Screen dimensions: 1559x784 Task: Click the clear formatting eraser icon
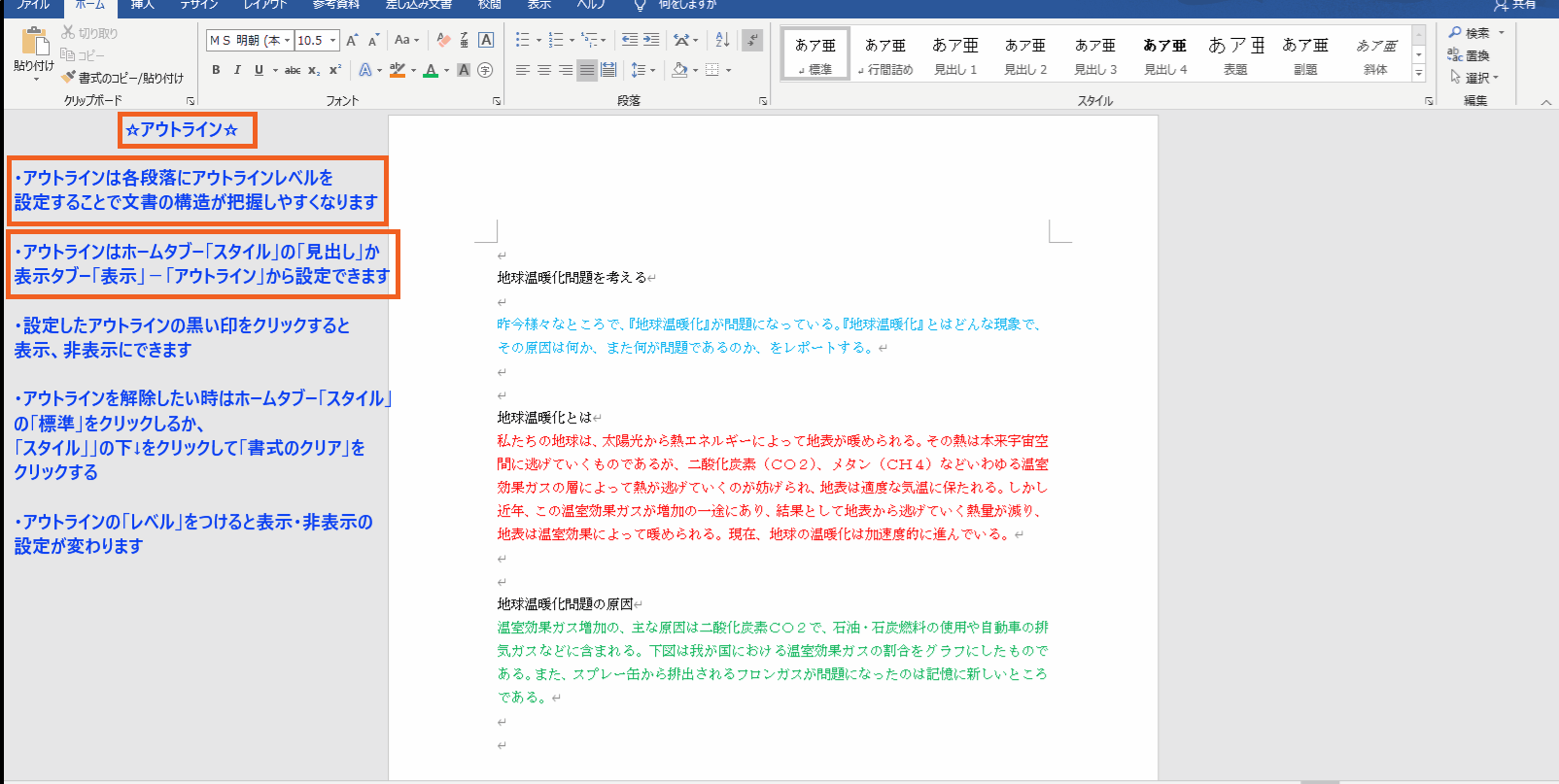pos(443,40)
